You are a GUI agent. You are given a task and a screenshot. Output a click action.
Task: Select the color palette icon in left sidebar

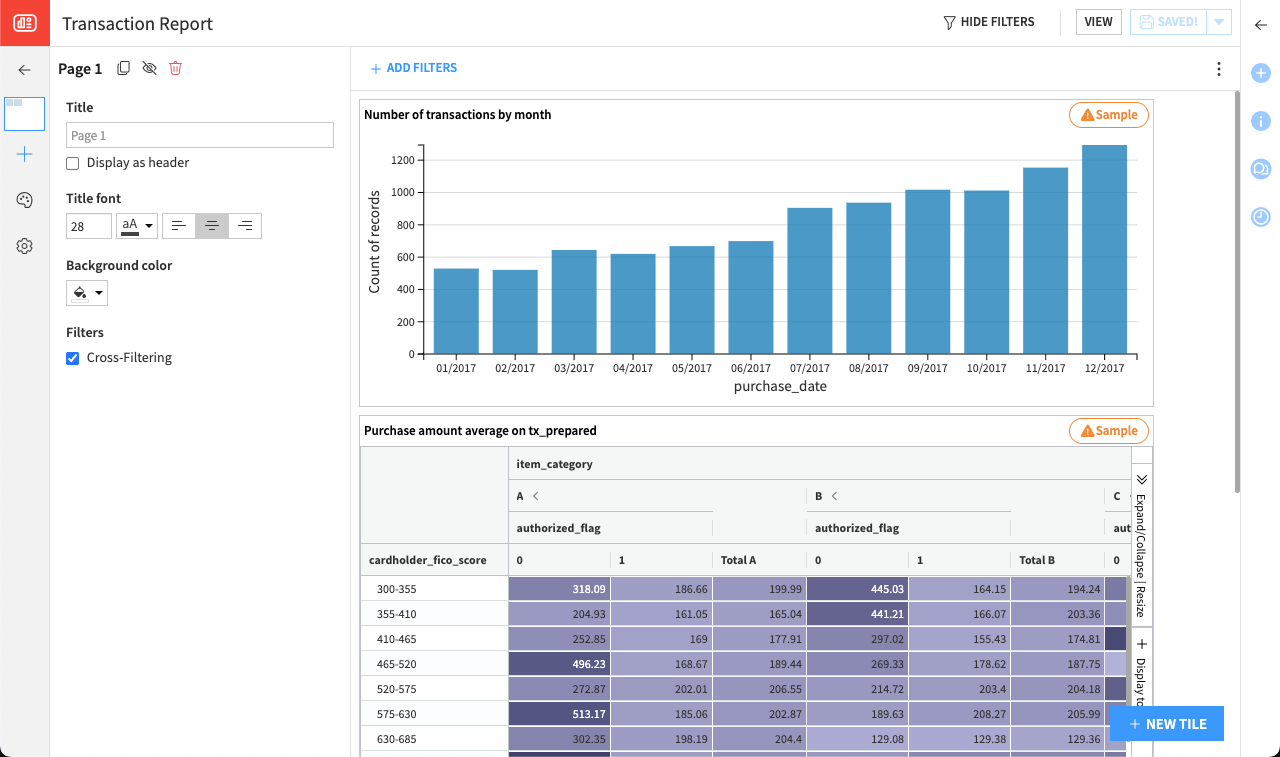click(24, 200)
